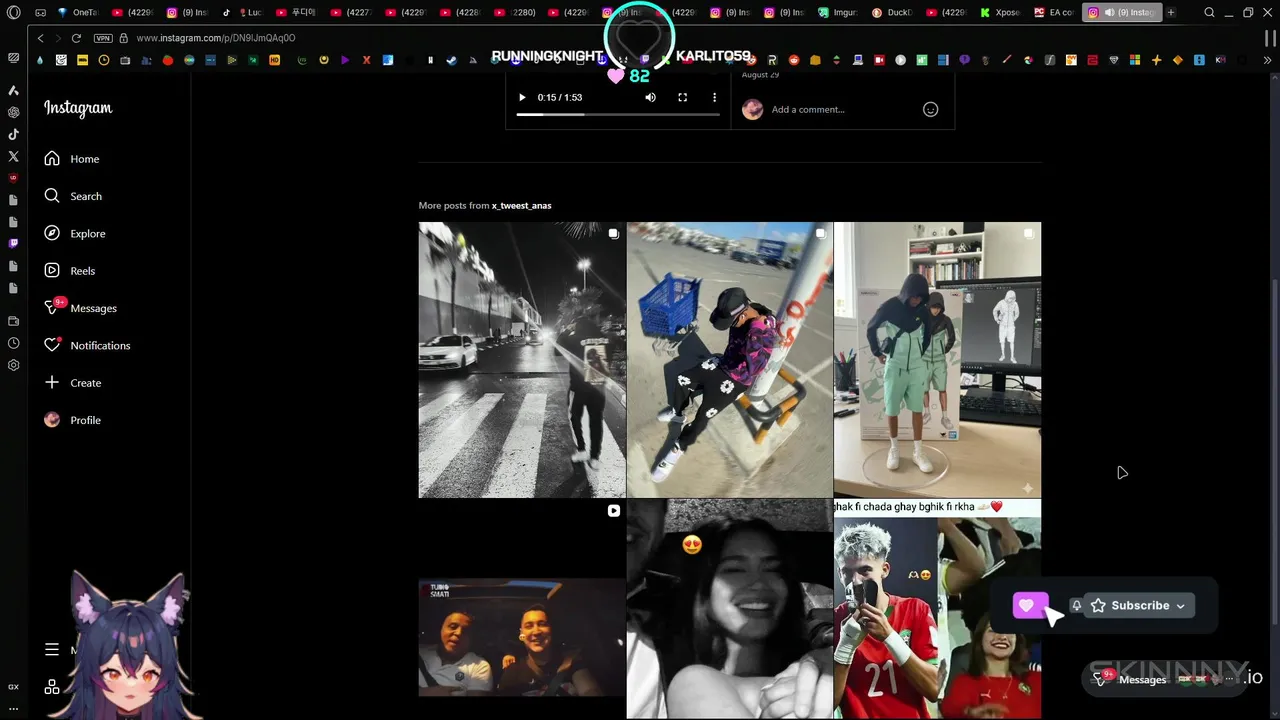Open the green tracksuit figurine post
Screen dimensions: 1280x720
tap(937, 360)
